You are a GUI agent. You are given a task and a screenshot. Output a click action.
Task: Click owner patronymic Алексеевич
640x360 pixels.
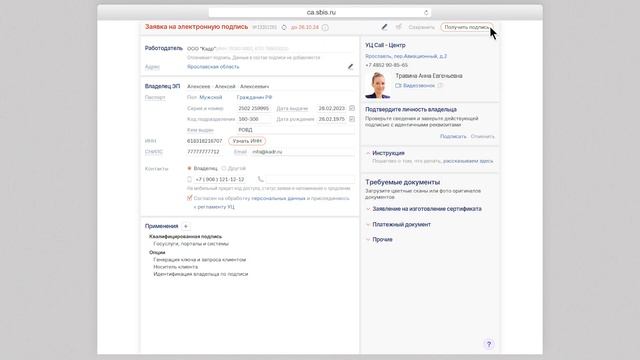[x=254, y=87]
